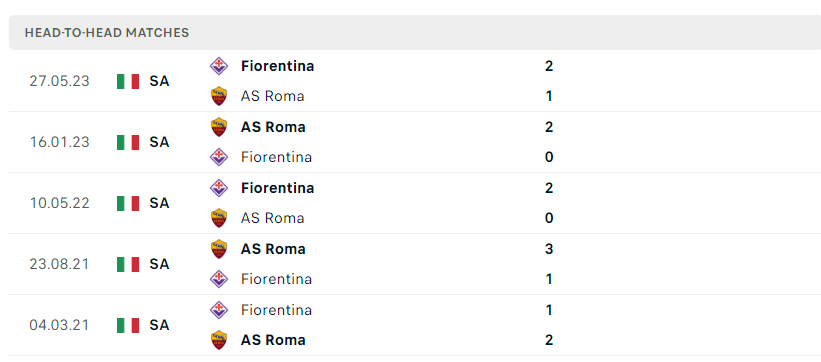Select the SA league label for 10.05.22
The height and width of the screenshot is (362, 821).
(x=159, y=203)
